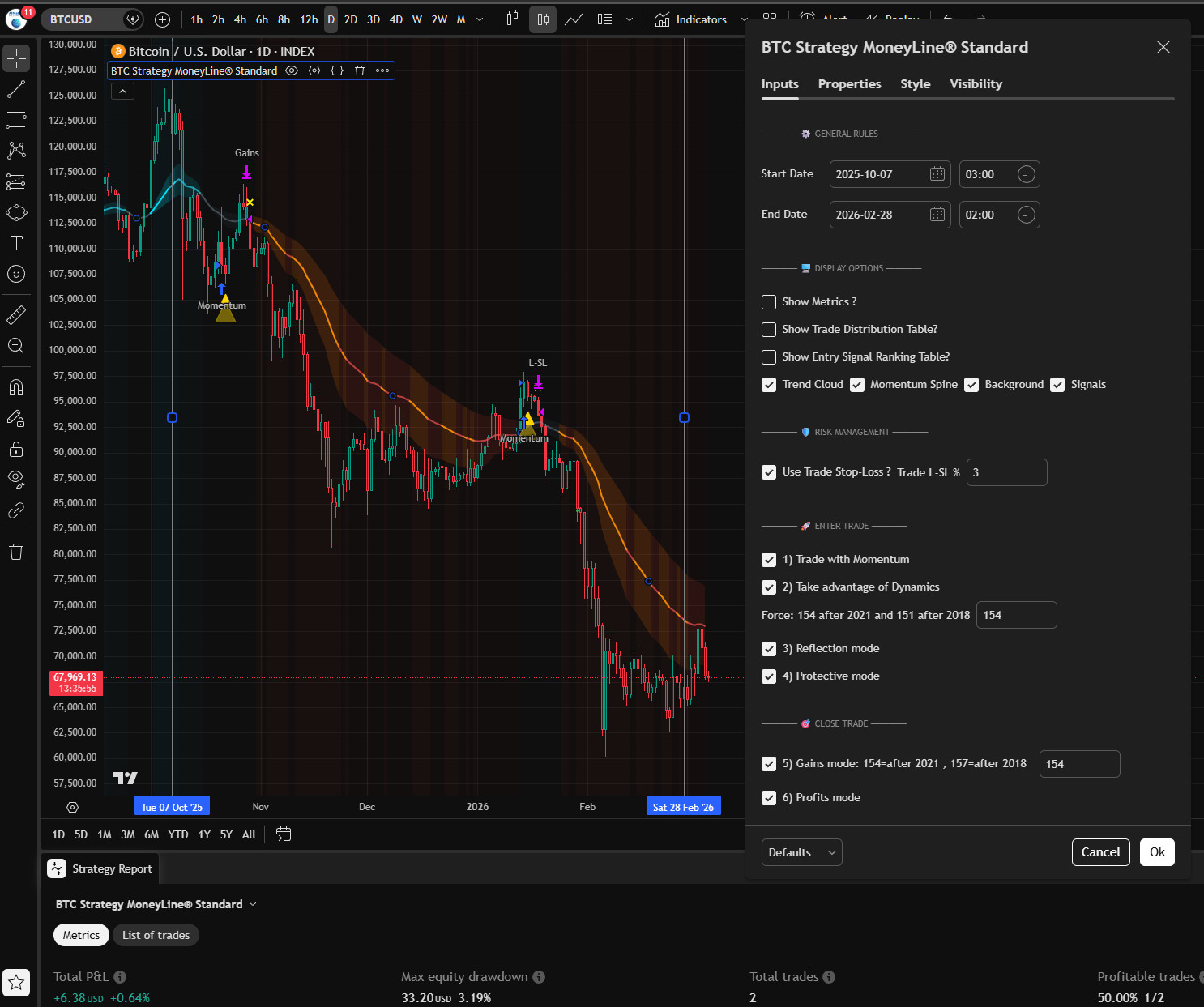The height and width of the screenshot is (1007, 1204).
Task: Toggle stay in drawing mode
Action: point(16,418)
